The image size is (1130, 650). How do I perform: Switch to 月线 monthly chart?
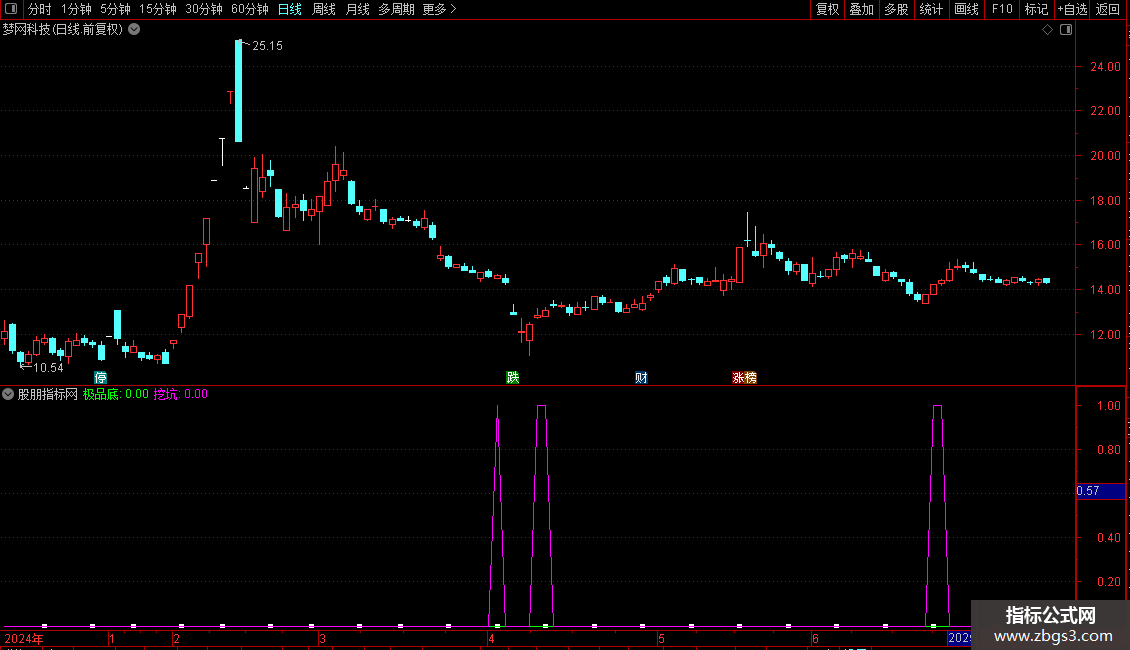357,9
